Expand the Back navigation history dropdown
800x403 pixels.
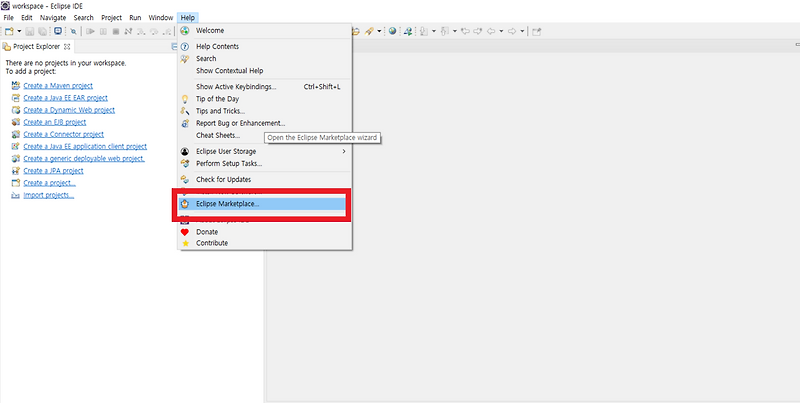tap(501, 31)
